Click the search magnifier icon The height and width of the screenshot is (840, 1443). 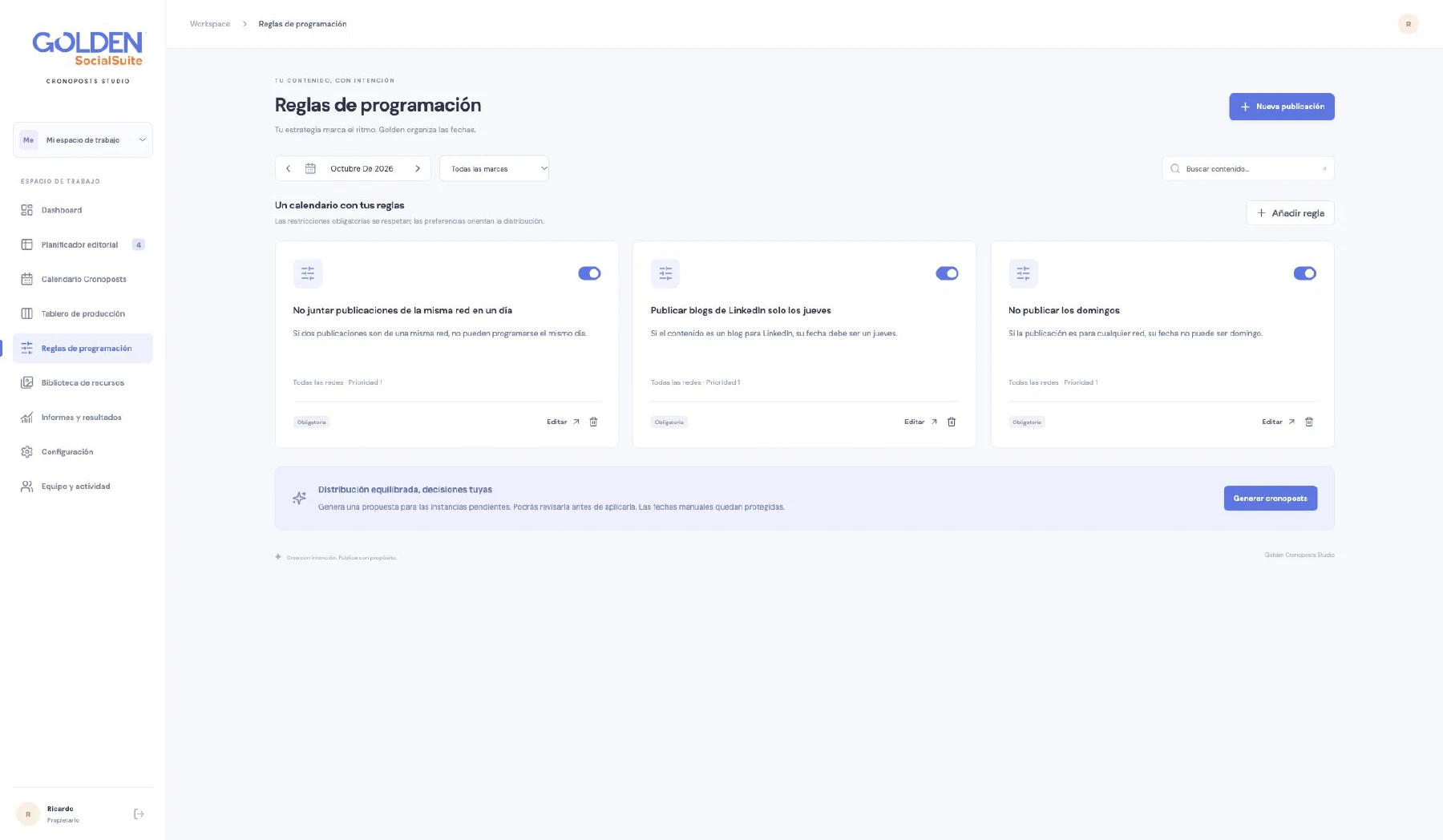tap(1174, 168)
